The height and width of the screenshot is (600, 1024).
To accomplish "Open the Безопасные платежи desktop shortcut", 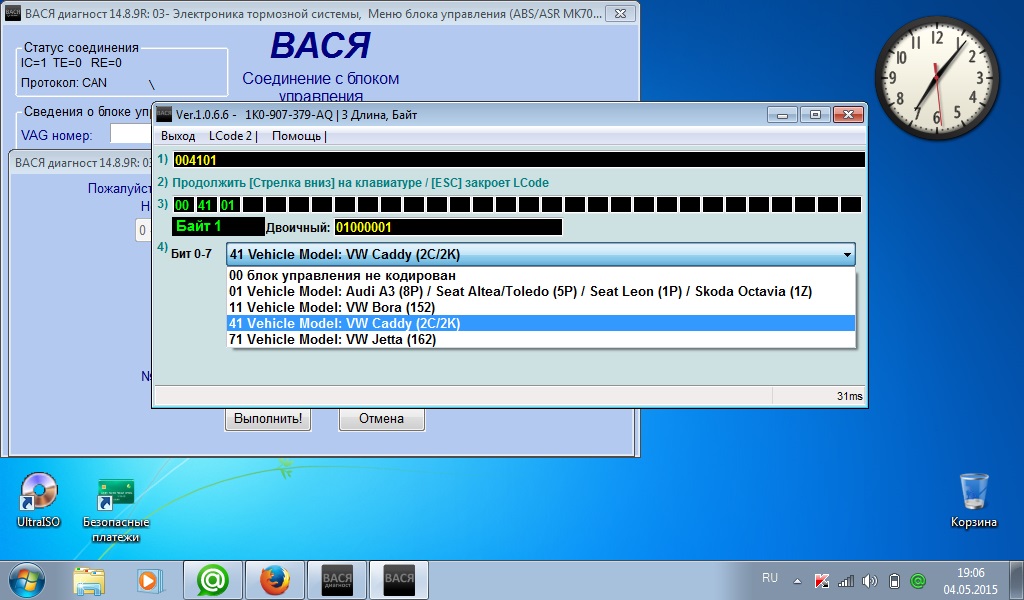I will (x=116, y=511).
